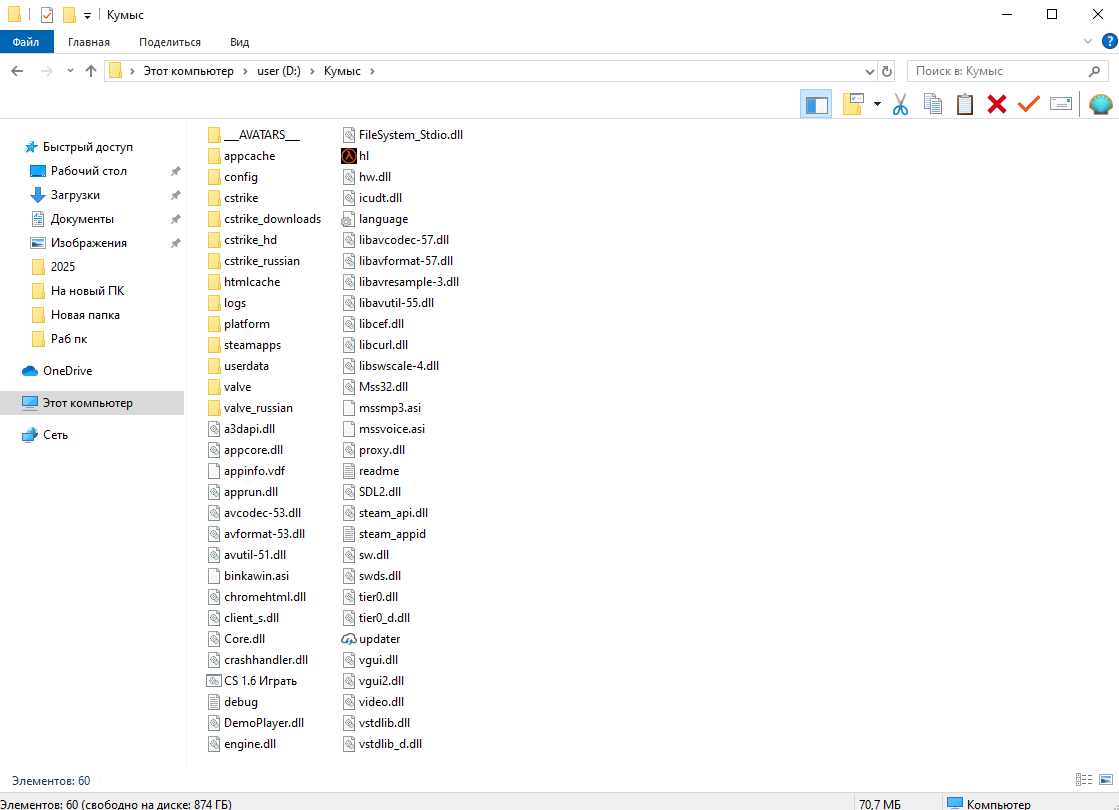Click the Copy toolbar icon
This screenshot has width=1119, height=810.
point(933,104)
